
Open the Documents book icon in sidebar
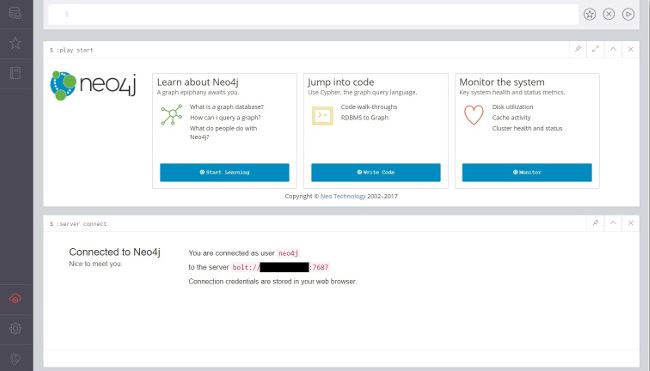click(x=15, y=73)
